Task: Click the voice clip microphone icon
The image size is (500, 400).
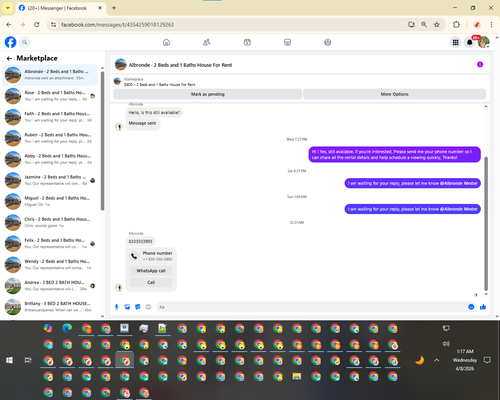Action: (116, 307)
